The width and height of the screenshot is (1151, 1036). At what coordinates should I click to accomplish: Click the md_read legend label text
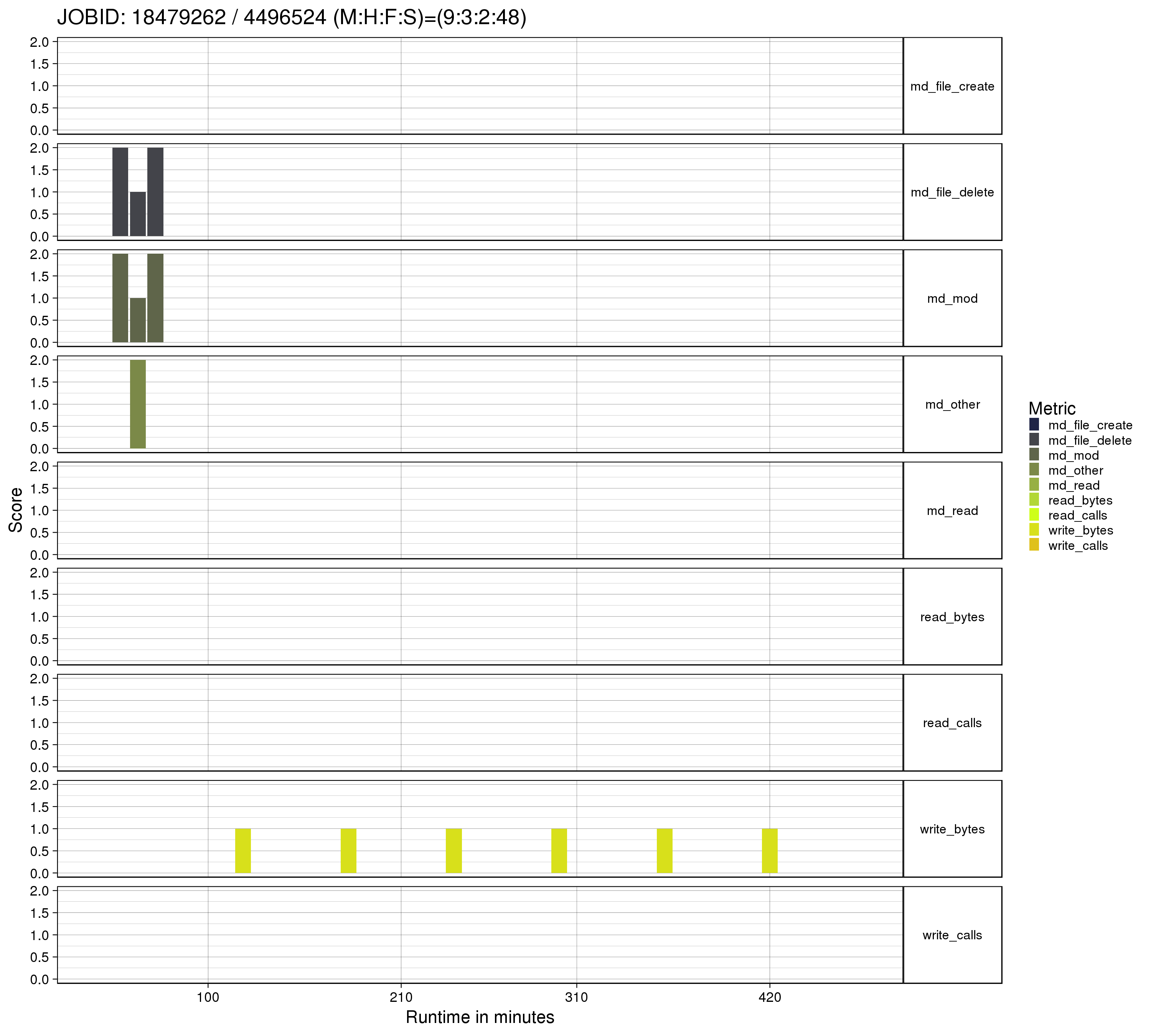[x=1073, y=485]
